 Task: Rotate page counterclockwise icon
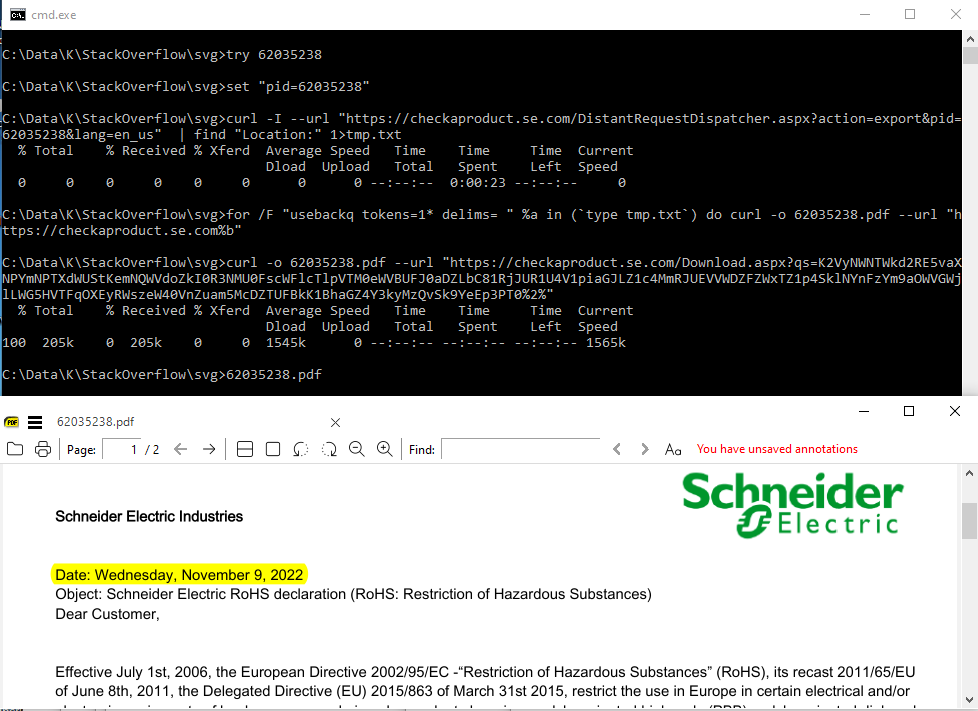point(301,449)
